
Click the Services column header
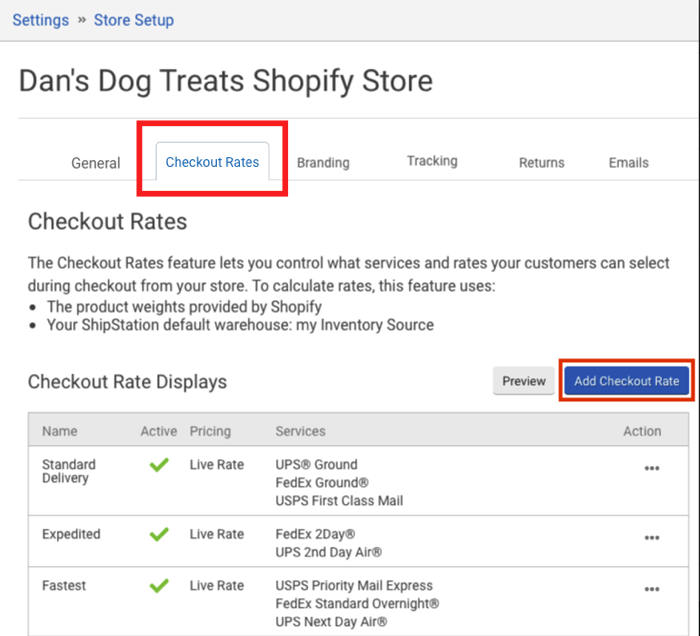click(x=300, y=431)
